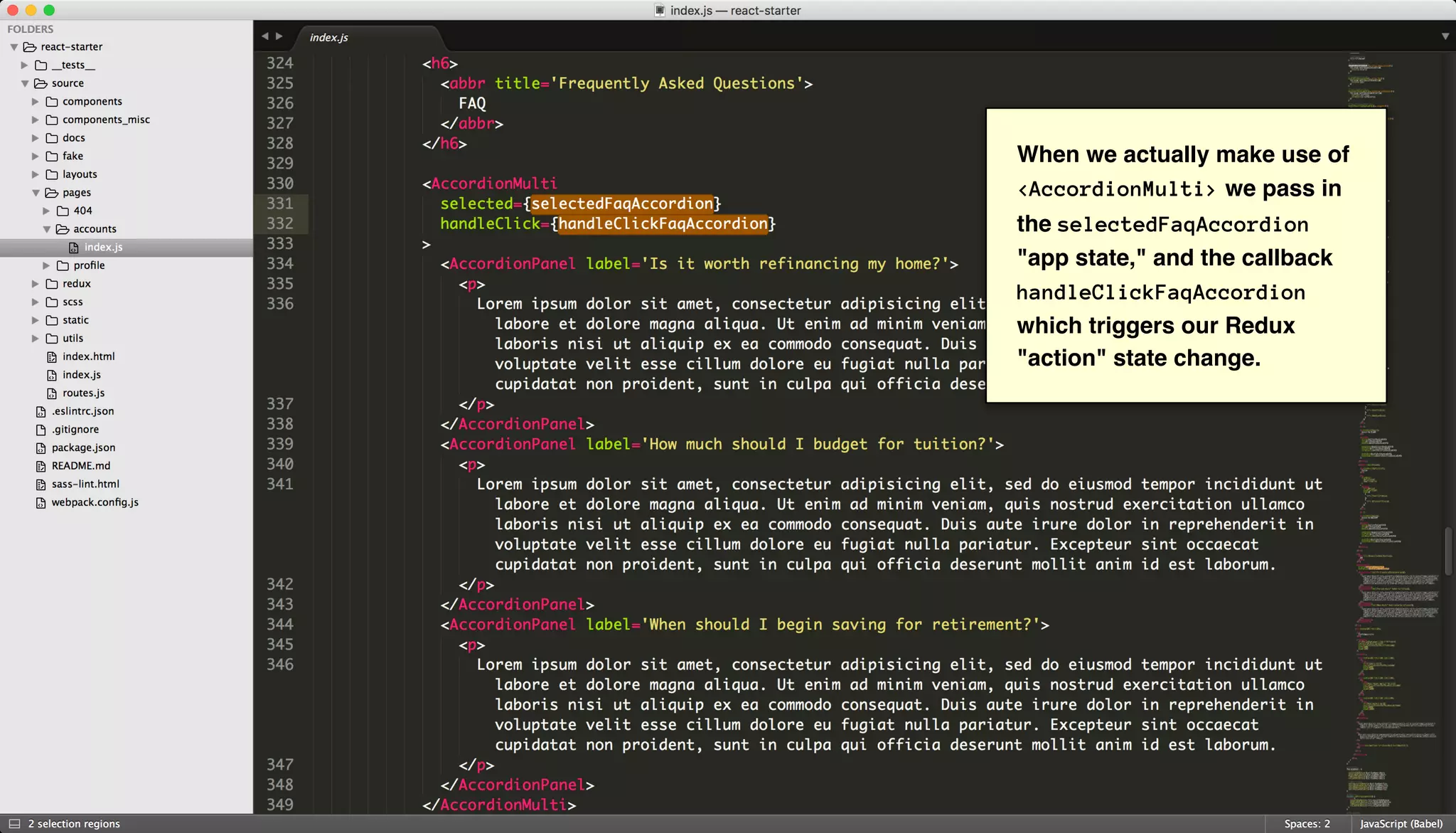Click the webpack.config.js file icon
The height and width of the screenshot is (833, 1456).
click(x=41, y=502)
